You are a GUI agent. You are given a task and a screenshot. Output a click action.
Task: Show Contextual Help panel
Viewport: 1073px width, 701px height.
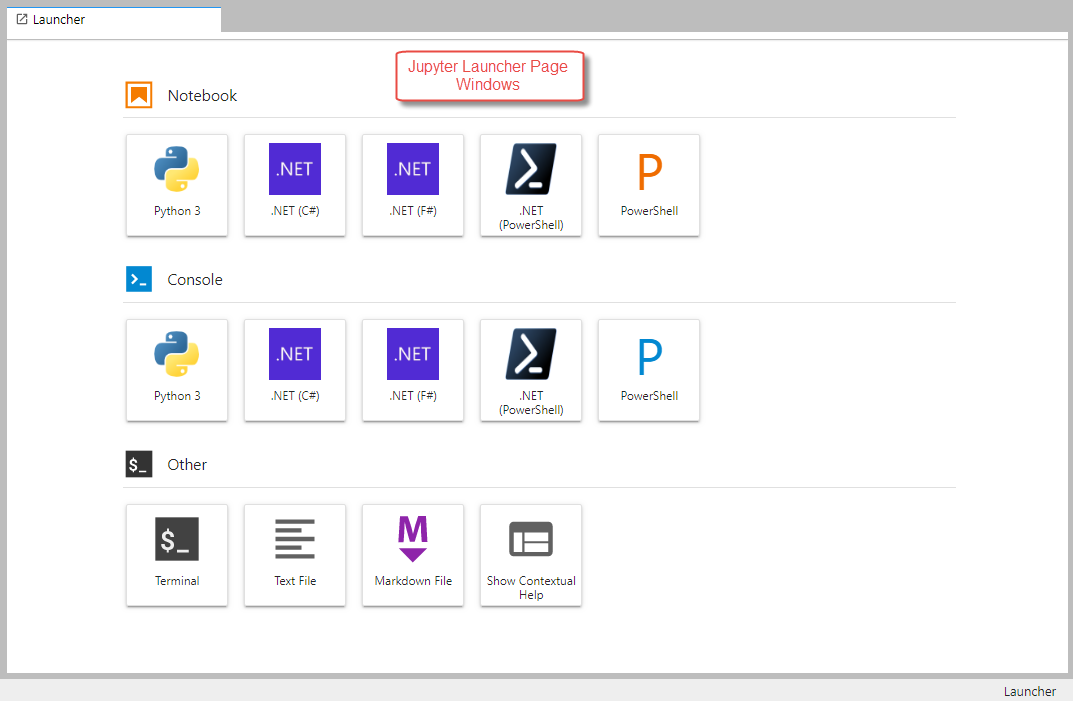coord(531,555)
